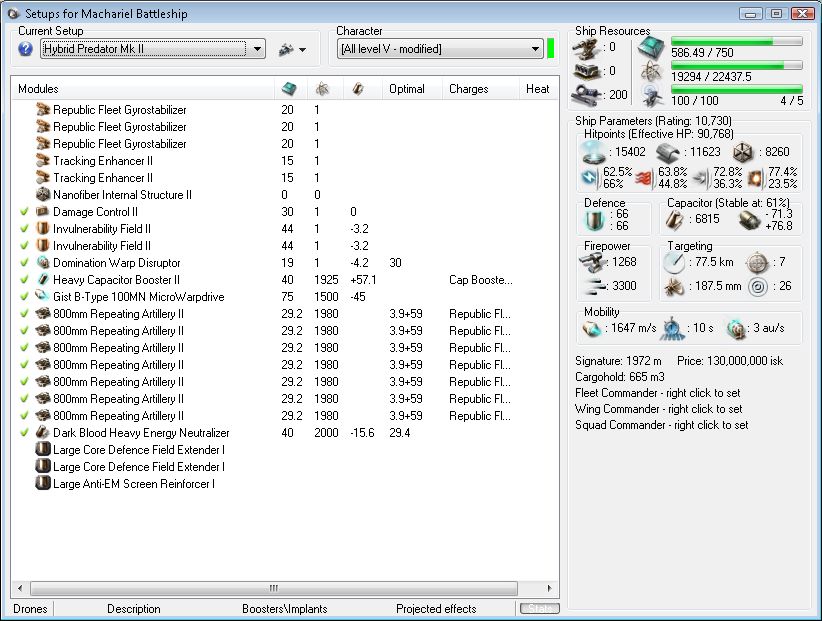Viewport: 822px width, 621px height.
Task: Toggle the first Invulnerability Field II checkmark
Action: click(x=24, y=229)
